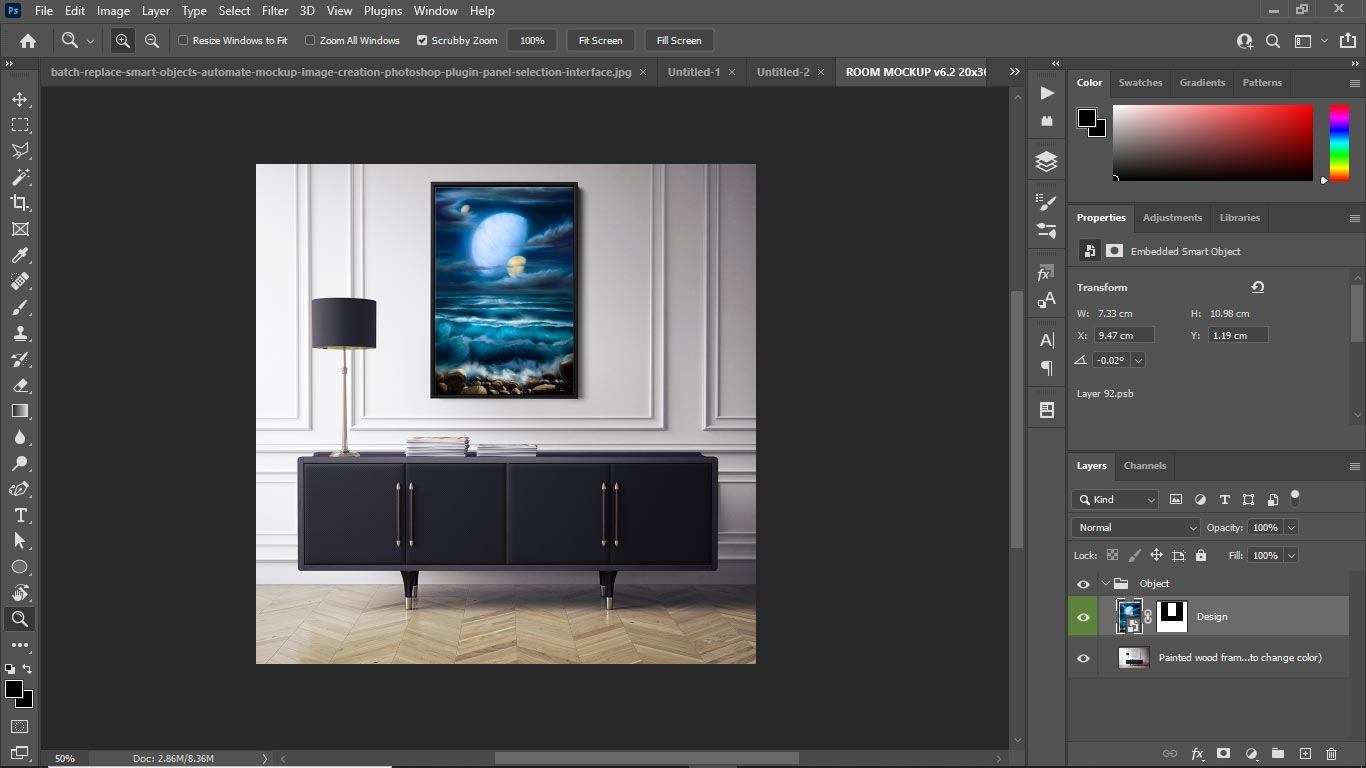
Task: Open the Kind layer filter dropdown
Action: pos(1113,499)
